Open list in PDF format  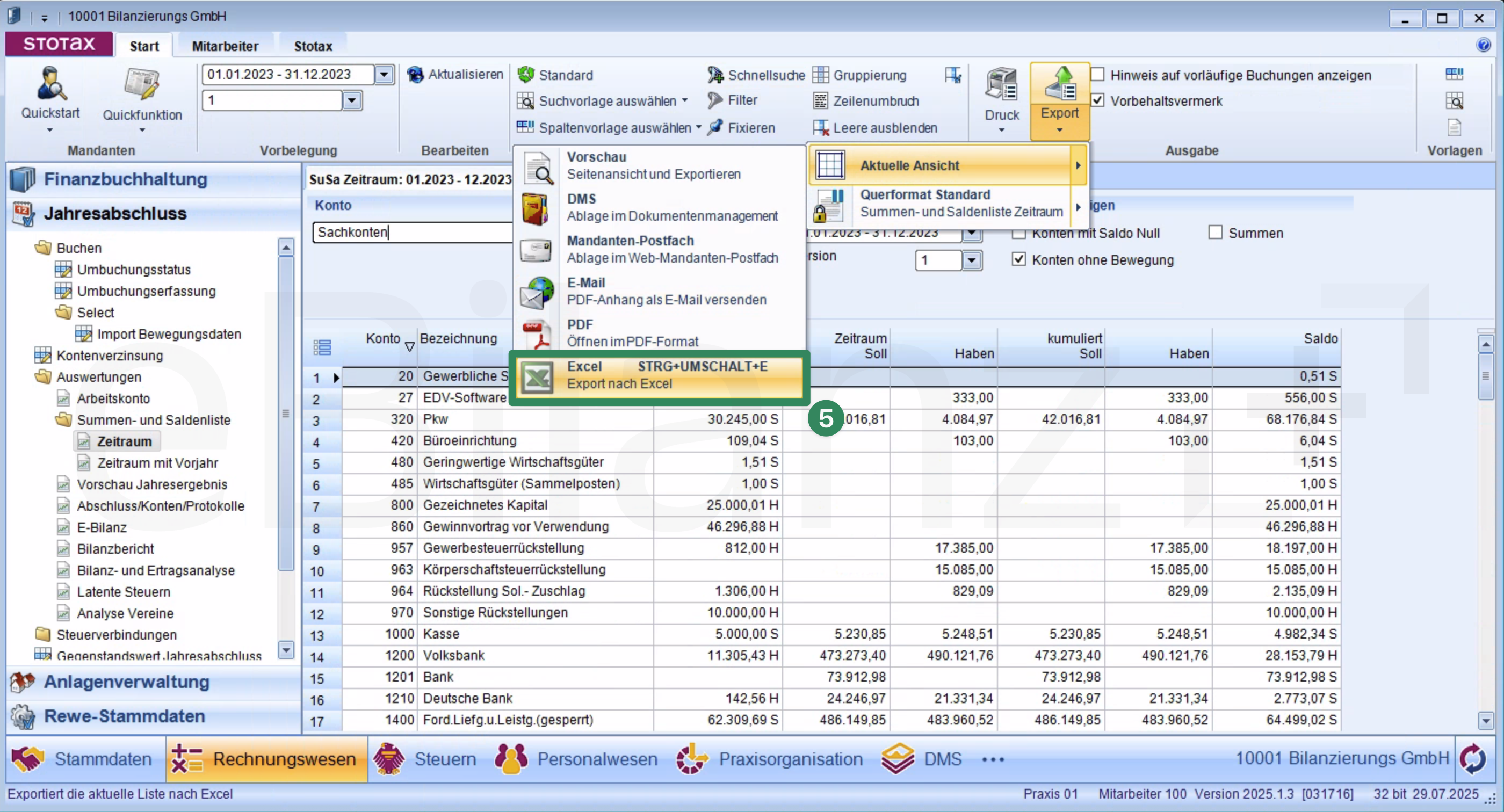pyautogui.click(x=660, y=334)
